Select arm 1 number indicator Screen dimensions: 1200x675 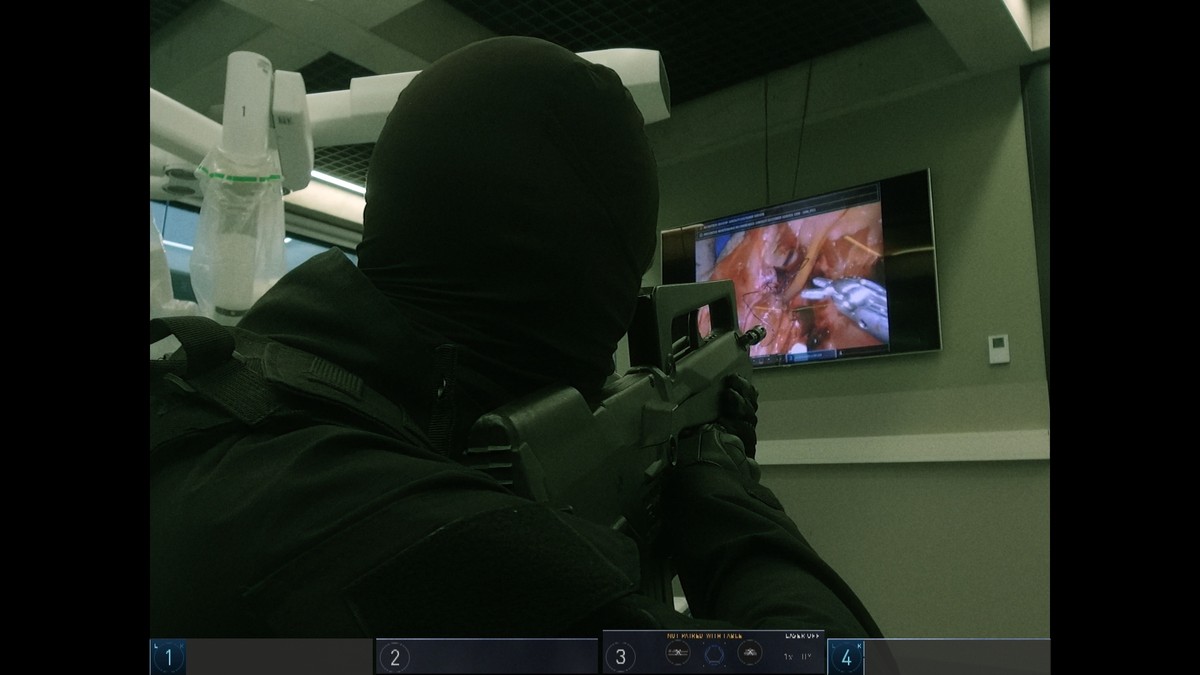(168, 657)
